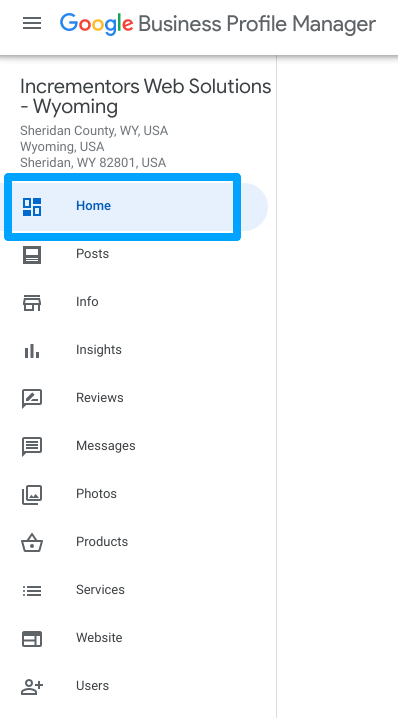This screenshot has width=398, height=718.
Task: Click the Reviews icon
Action: click(32, 399)
